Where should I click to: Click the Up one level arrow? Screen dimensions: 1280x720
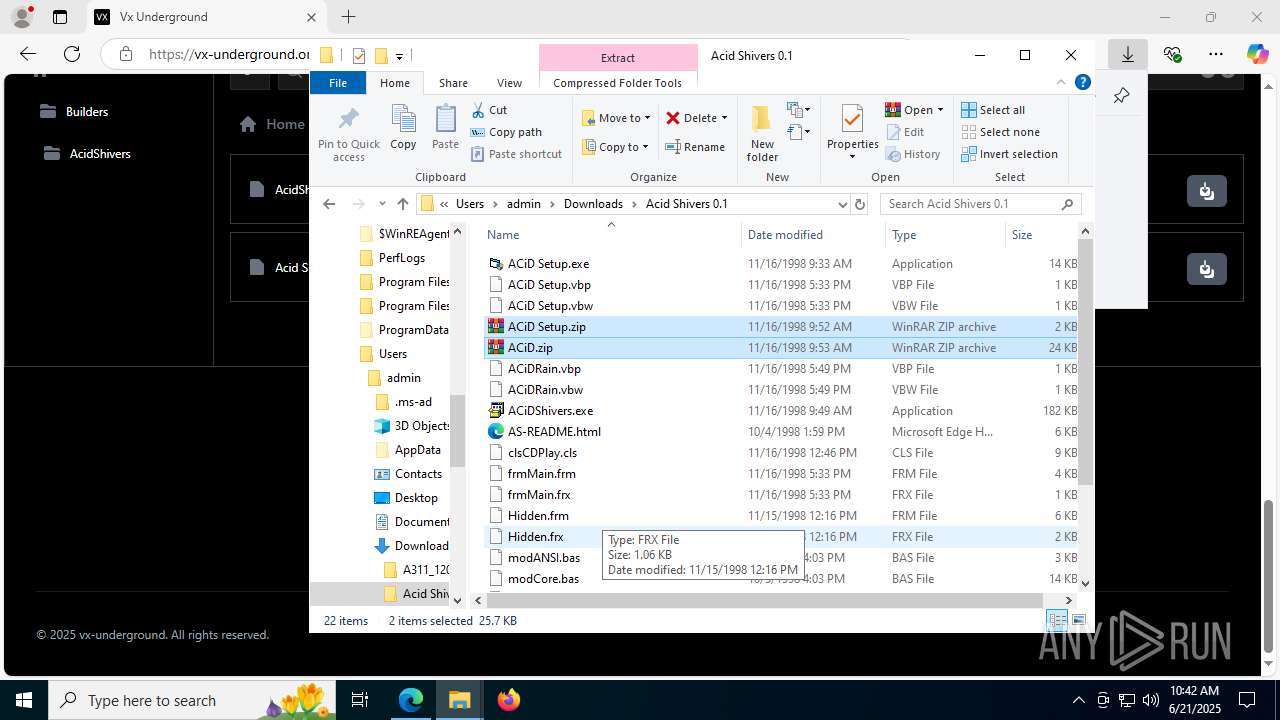pyautogui.click(x=402, y=204)
